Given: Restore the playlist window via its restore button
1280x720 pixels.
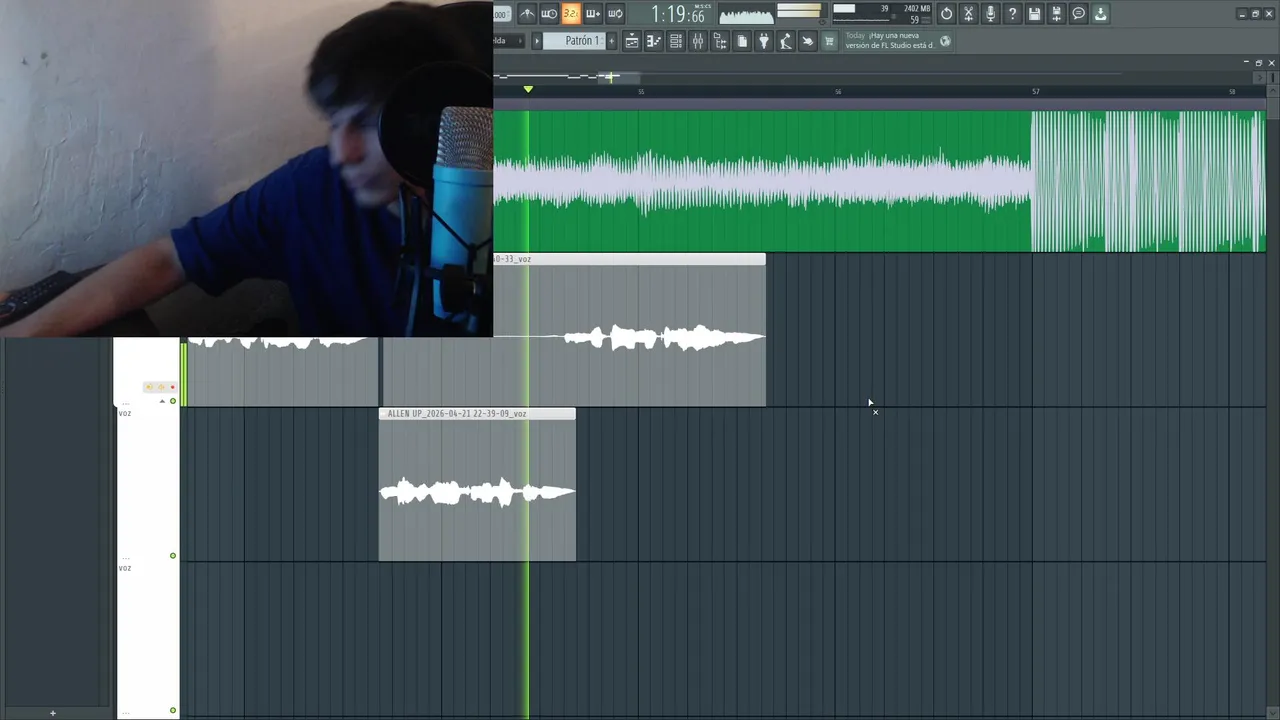Looking at the screenshot, I should [x=1259, y=63].
